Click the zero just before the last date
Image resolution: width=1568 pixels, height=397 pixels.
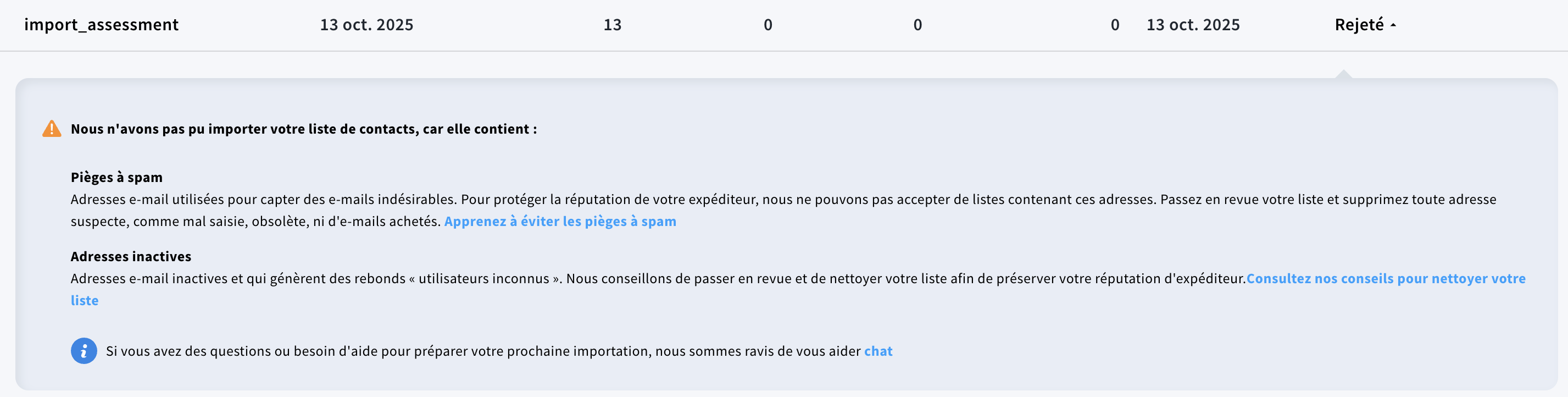(1115, 25)
